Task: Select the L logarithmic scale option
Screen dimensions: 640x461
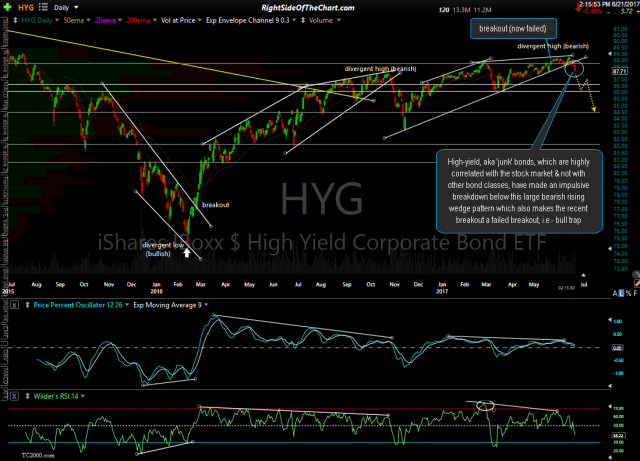Action: [622, 293]
